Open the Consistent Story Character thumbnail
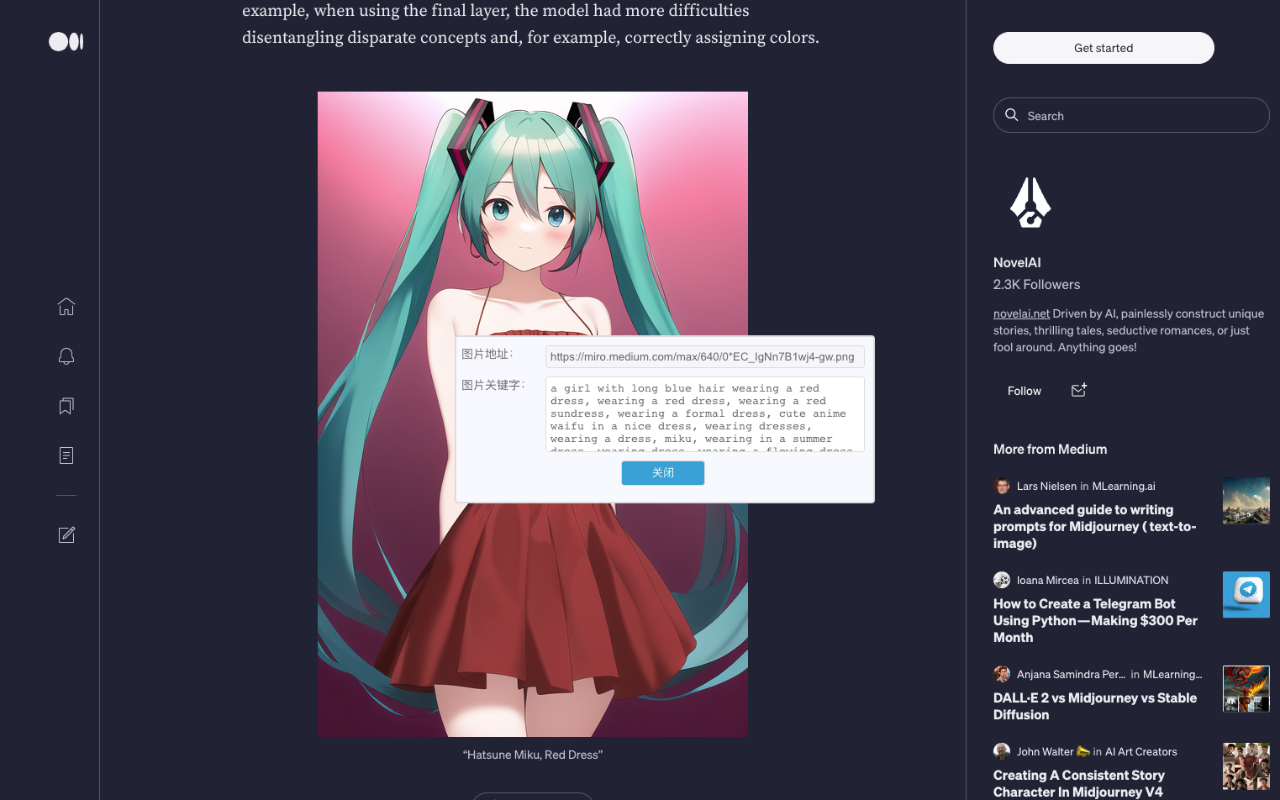The height and width of the screenshot is (800, 1280). pos(1246,766)
